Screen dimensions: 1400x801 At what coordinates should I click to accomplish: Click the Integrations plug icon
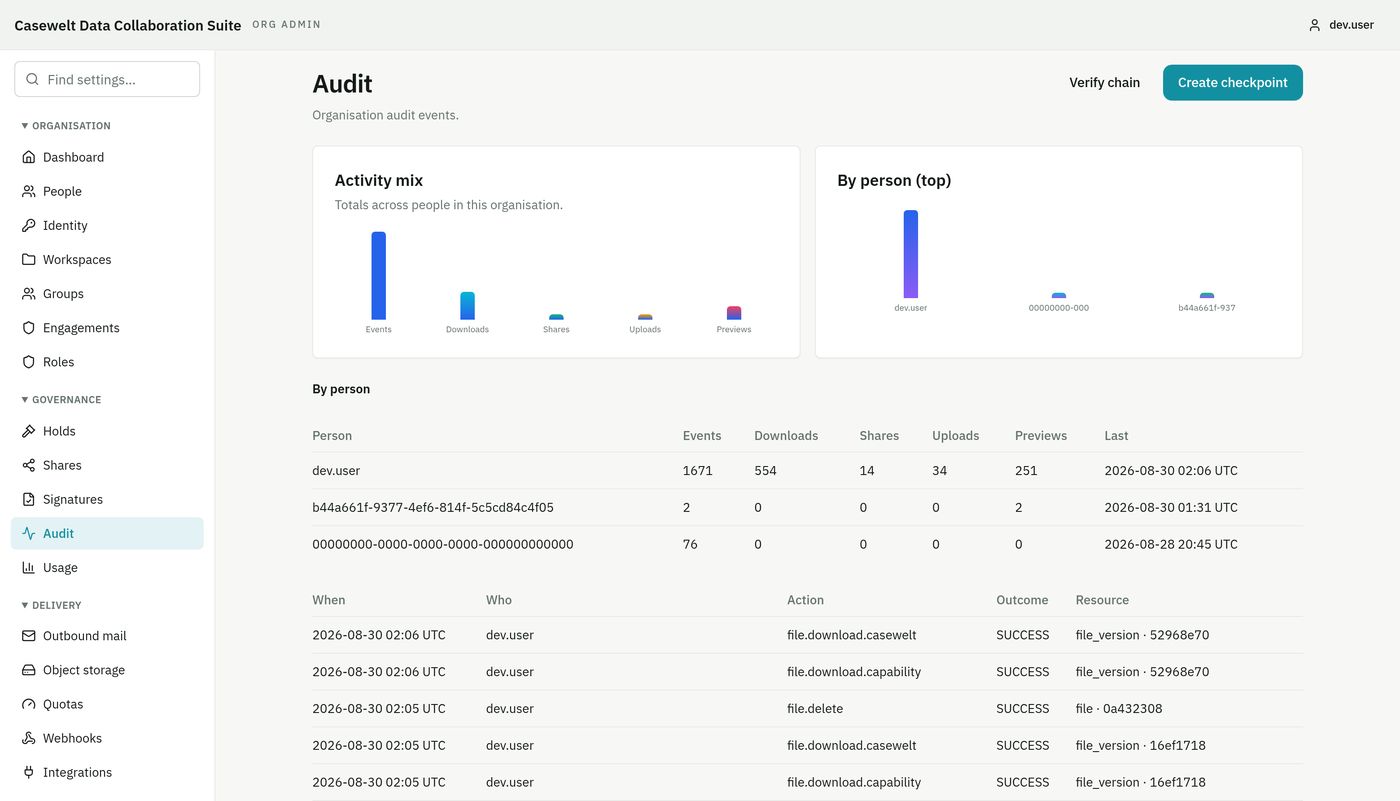tap(29, 772)
